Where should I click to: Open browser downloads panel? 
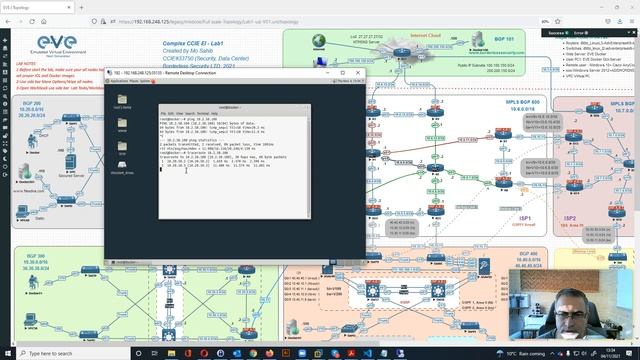coord(620,21)
